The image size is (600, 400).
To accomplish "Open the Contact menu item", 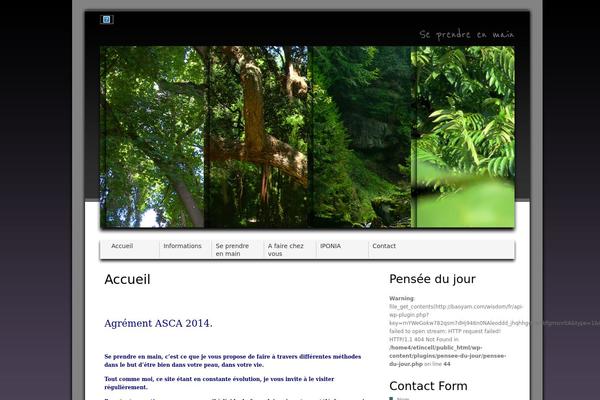I will 384,246.
